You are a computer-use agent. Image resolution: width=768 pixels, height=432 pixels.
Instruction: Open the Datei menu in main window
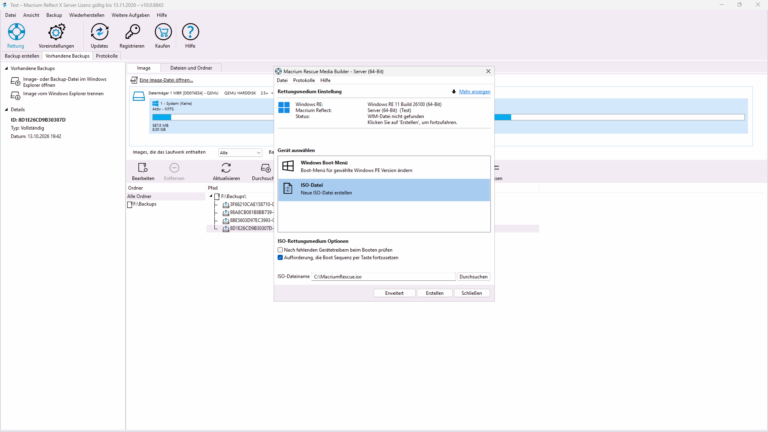click(10, 15)
